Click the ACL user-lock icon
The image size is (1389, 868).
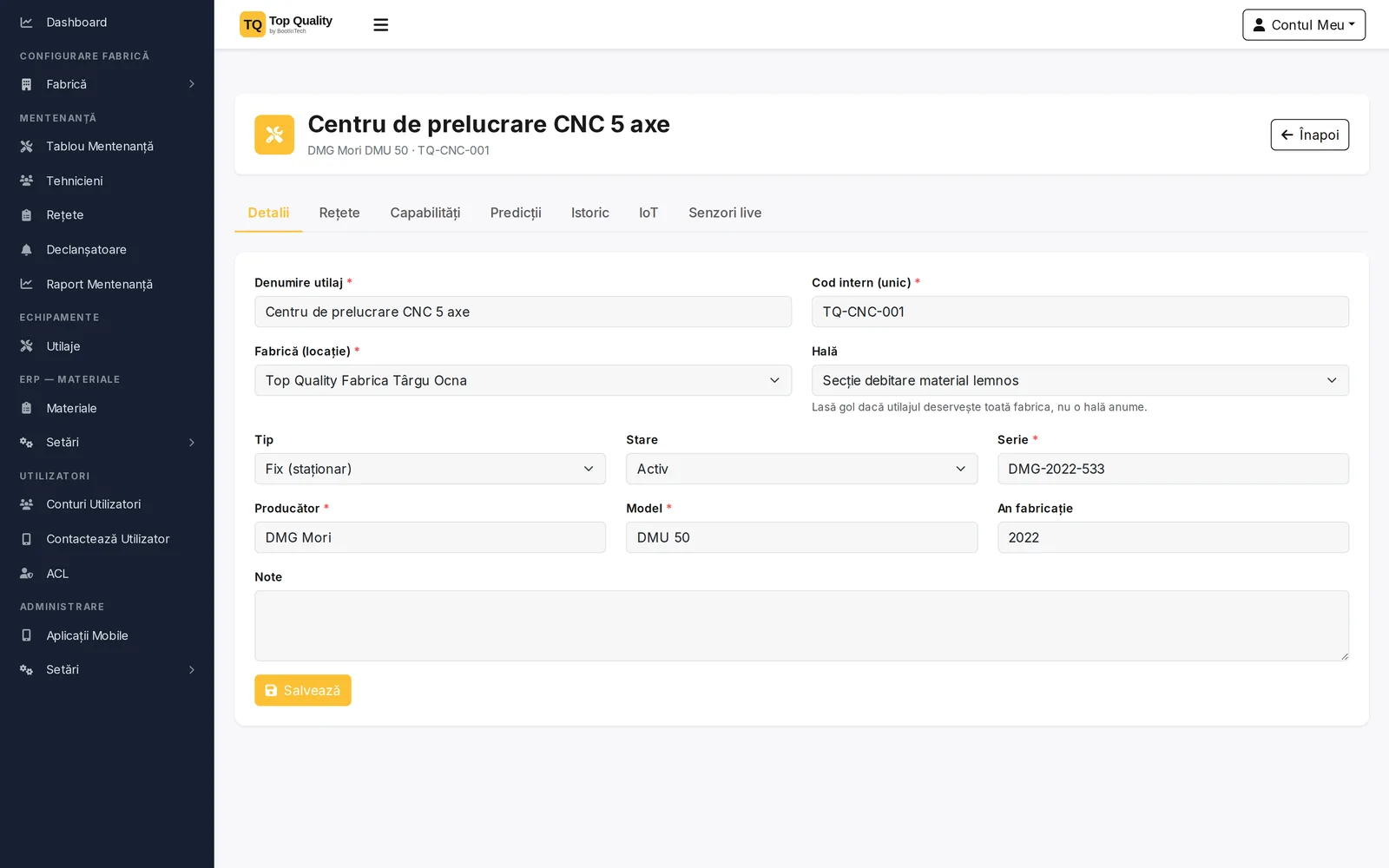(x=26, y=574)
